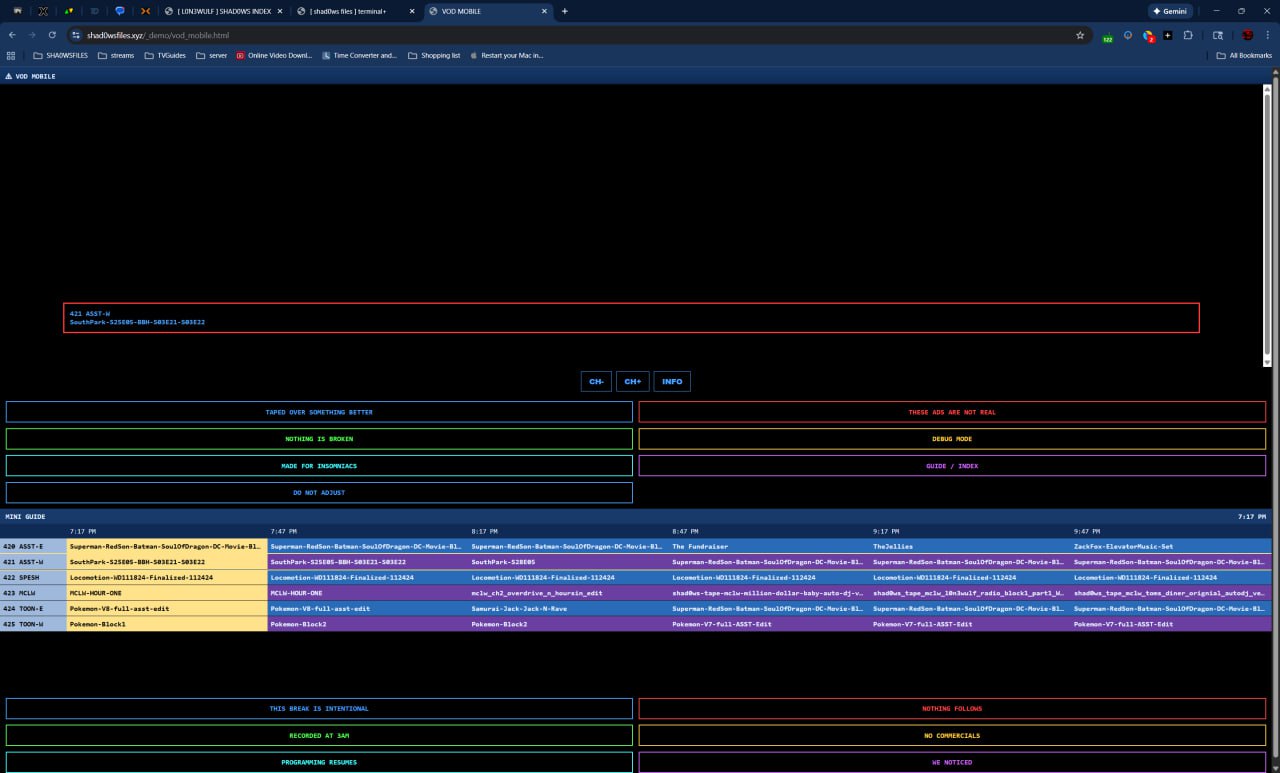1280x773 pixels.
Task: Switch to the shad0ws files terminal+ tab
Action: point(347,11)
